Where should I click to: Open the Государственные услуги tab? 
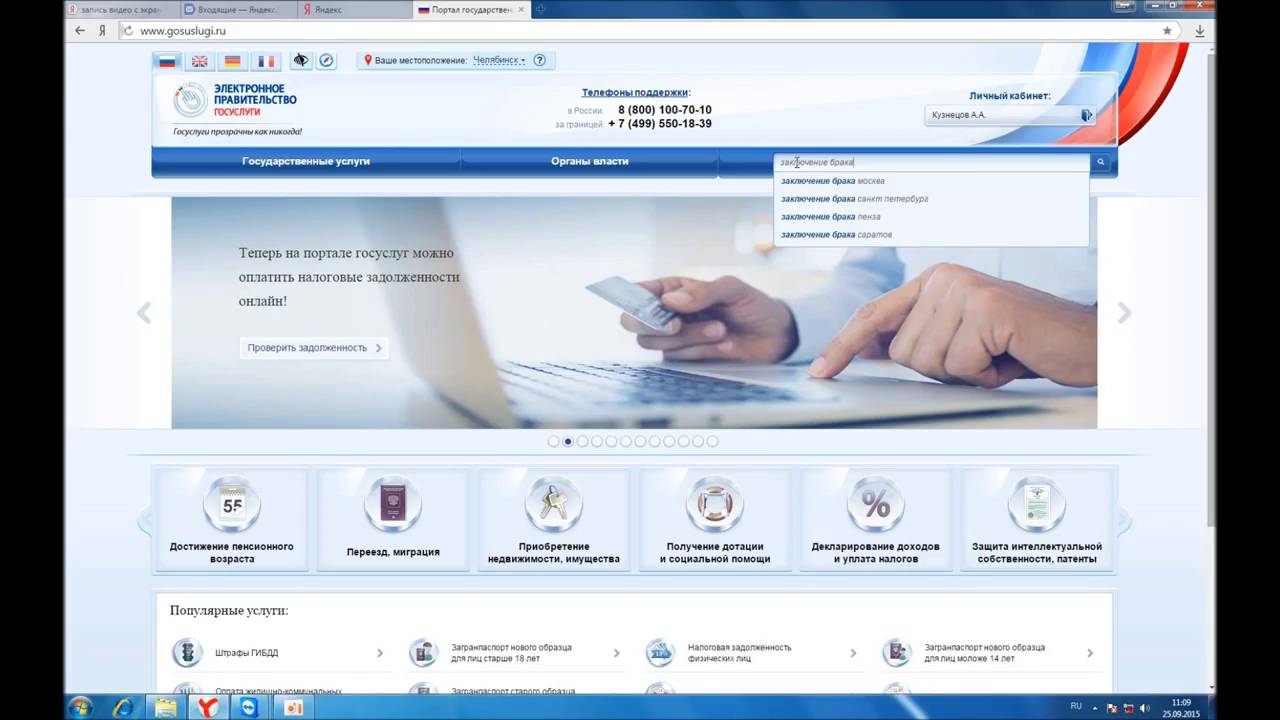pos(306,161)
